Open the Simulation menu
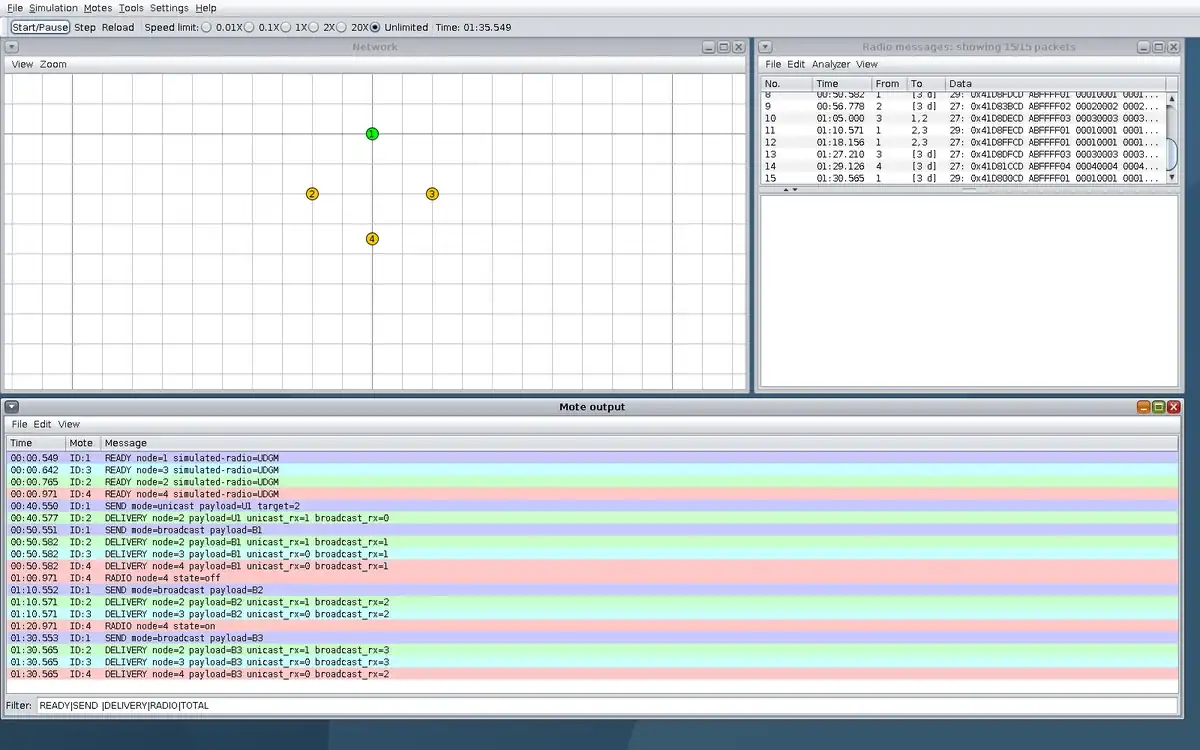This screenshot has height=750, width=1200. point(53,8)
